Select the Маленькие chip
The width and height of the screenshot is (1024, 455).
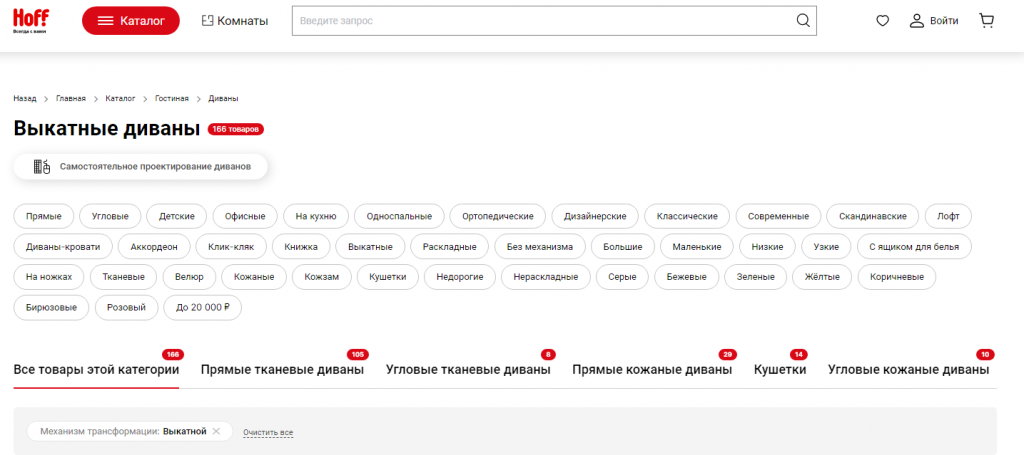(x=697, y=247)
